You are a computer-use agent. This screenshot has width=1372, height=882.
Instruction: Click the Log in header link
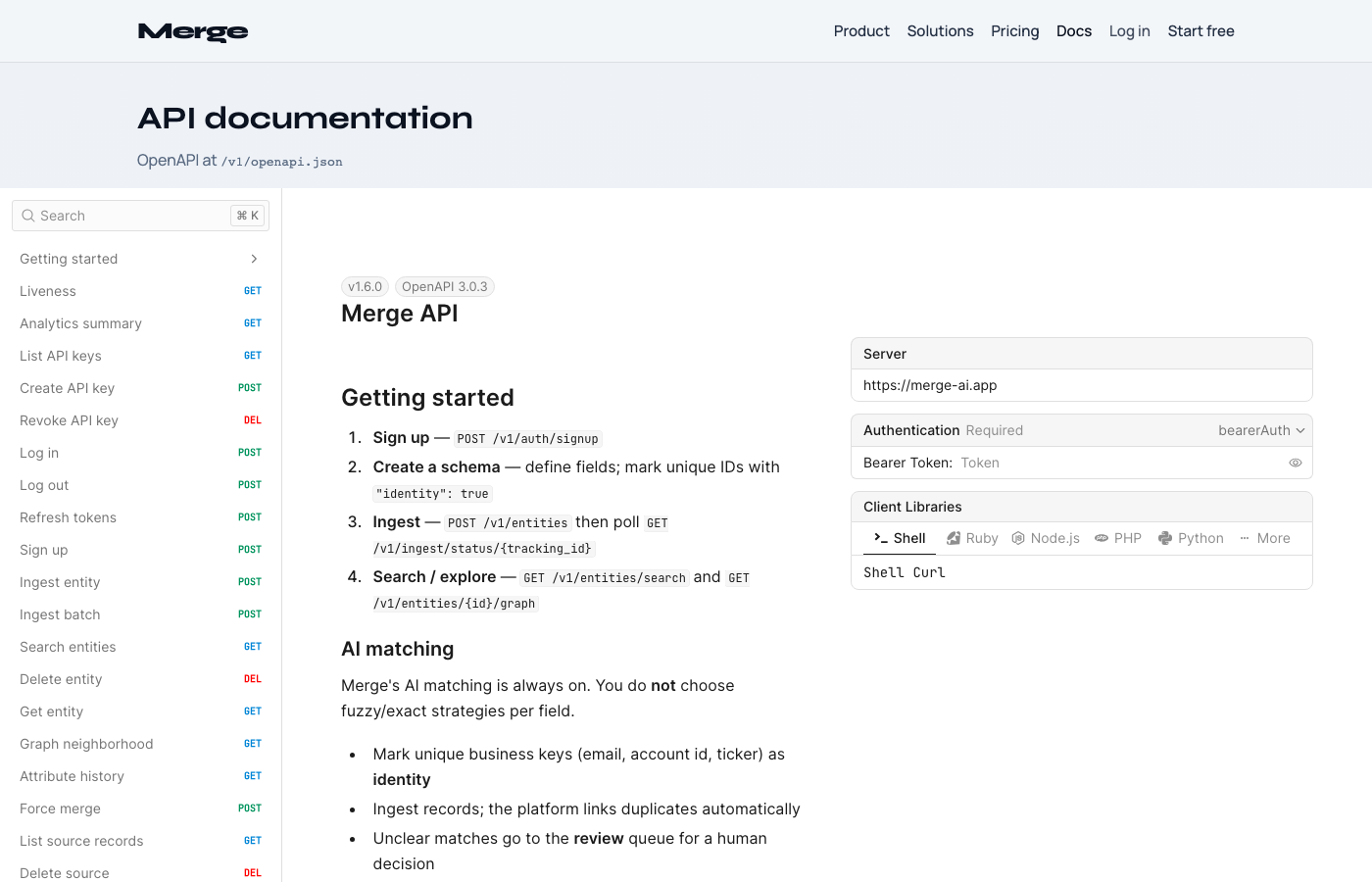coord(1130,31)
